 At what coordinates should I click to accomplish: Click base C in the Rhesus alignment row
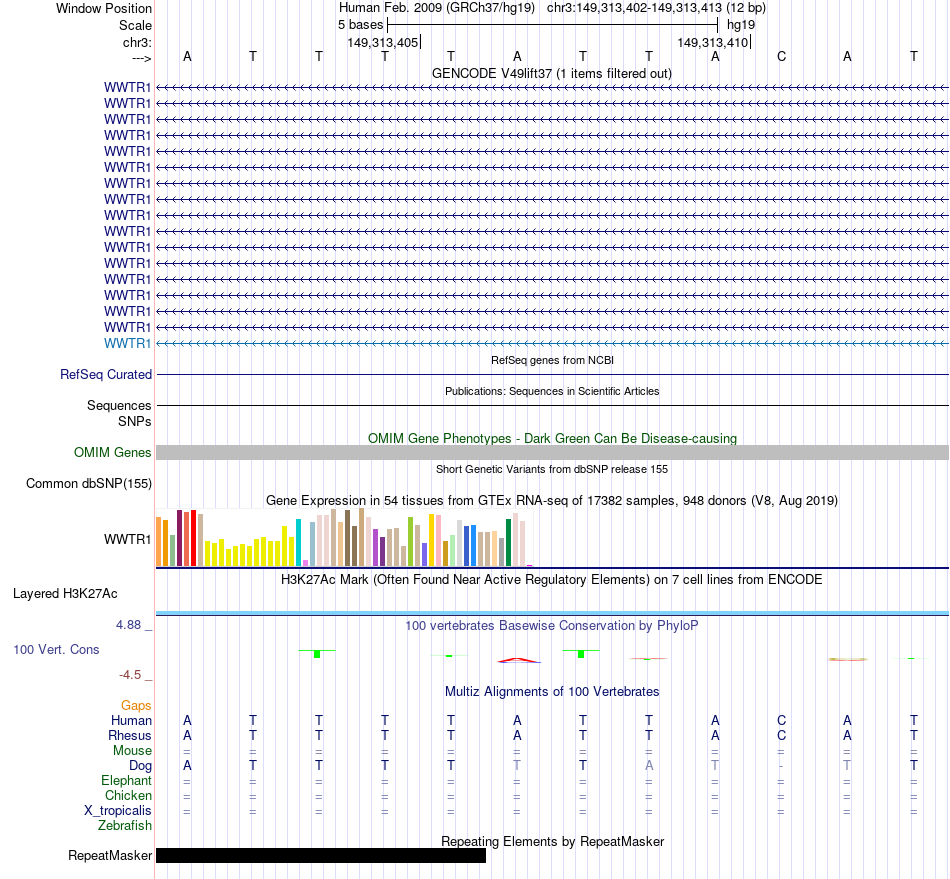point(782,735)
